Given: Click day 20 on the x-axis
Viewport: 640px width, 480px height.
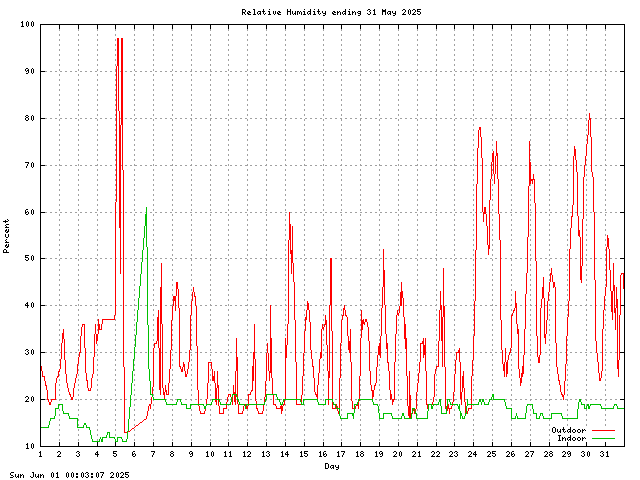Looking at the screenshot, I should (x=398, y=454).
